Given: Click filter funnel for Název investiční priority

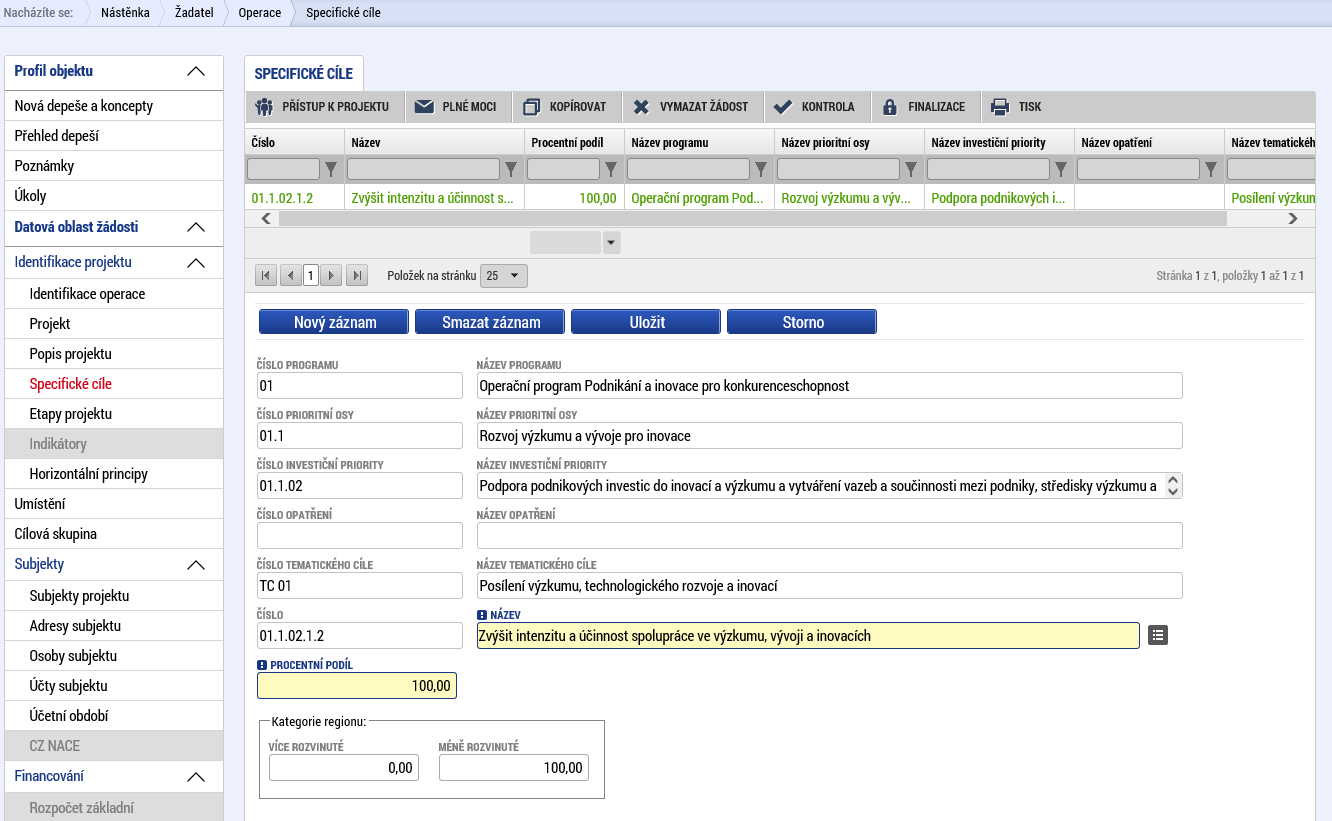Looking at the screenshot, I should 1061,169.
